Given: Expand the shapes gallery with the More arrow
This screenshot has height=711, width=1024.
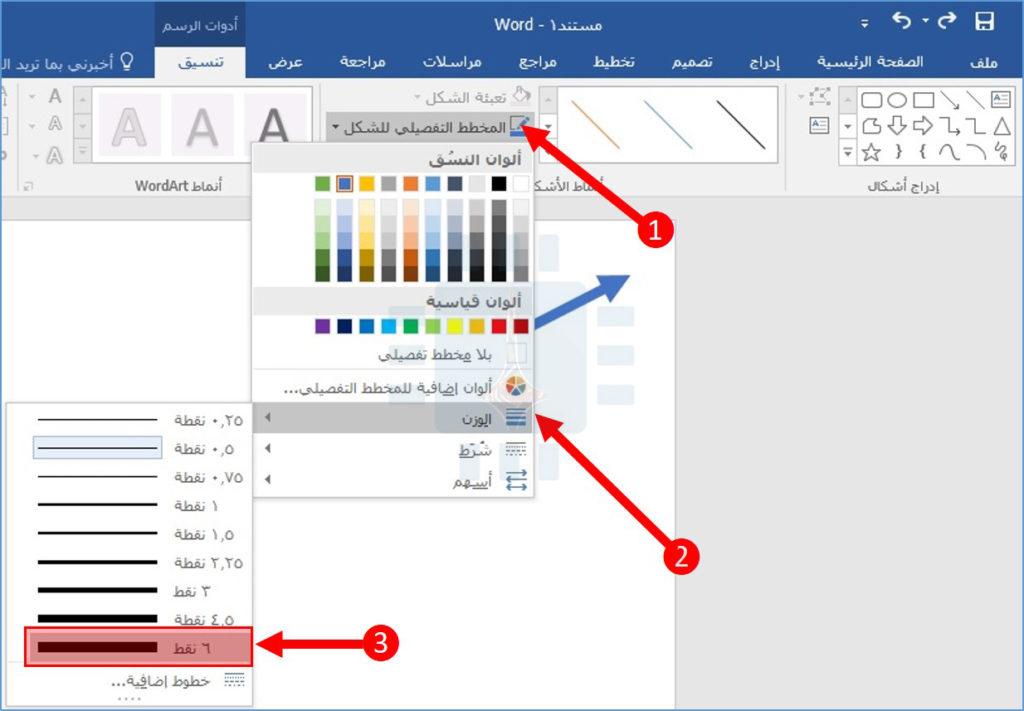Looking at the screenshot, I should pyautogui.click(x=848, y=152).
